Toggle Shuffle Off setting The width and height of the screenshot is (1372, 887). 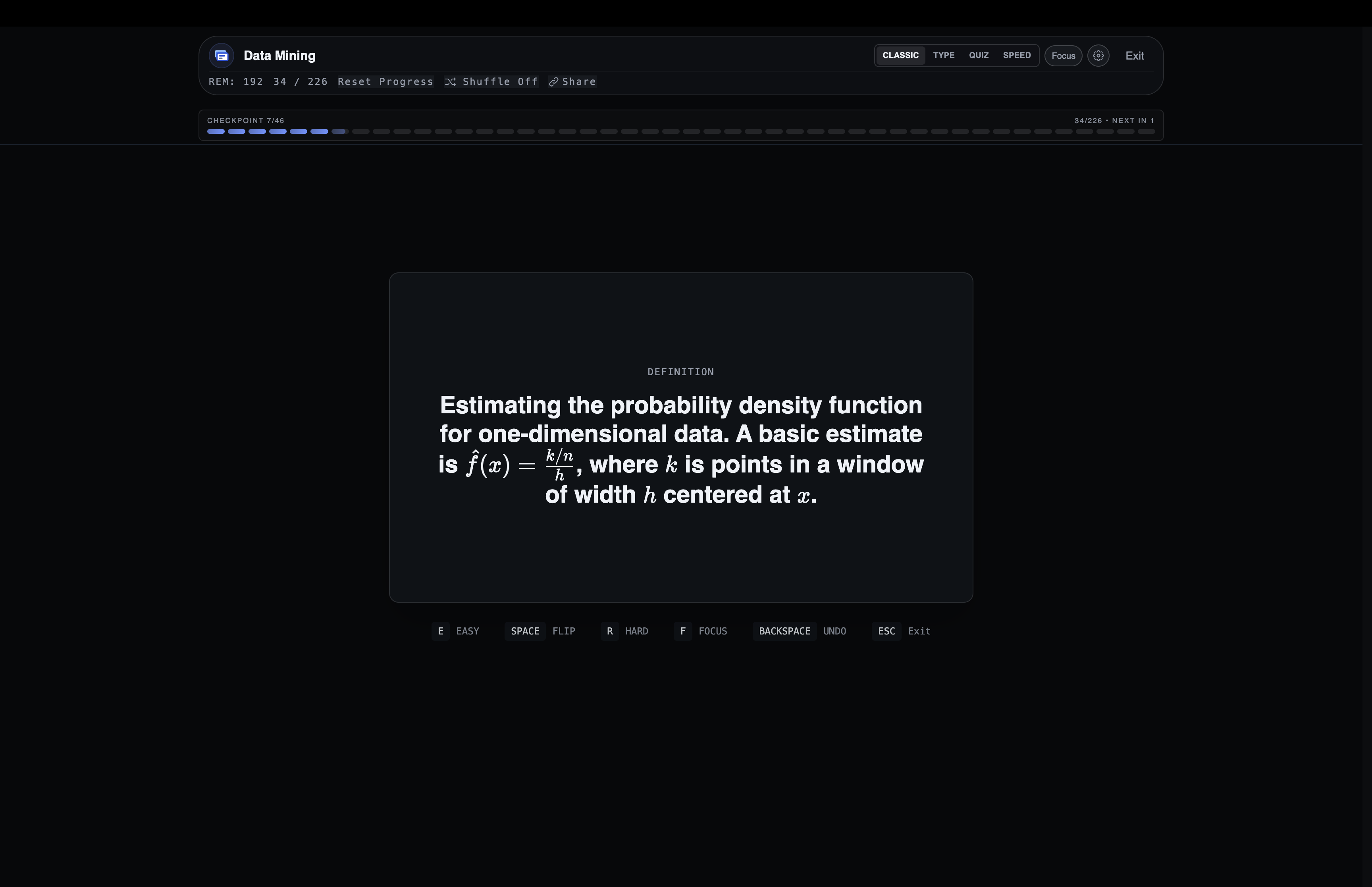(x=492, y=82)
